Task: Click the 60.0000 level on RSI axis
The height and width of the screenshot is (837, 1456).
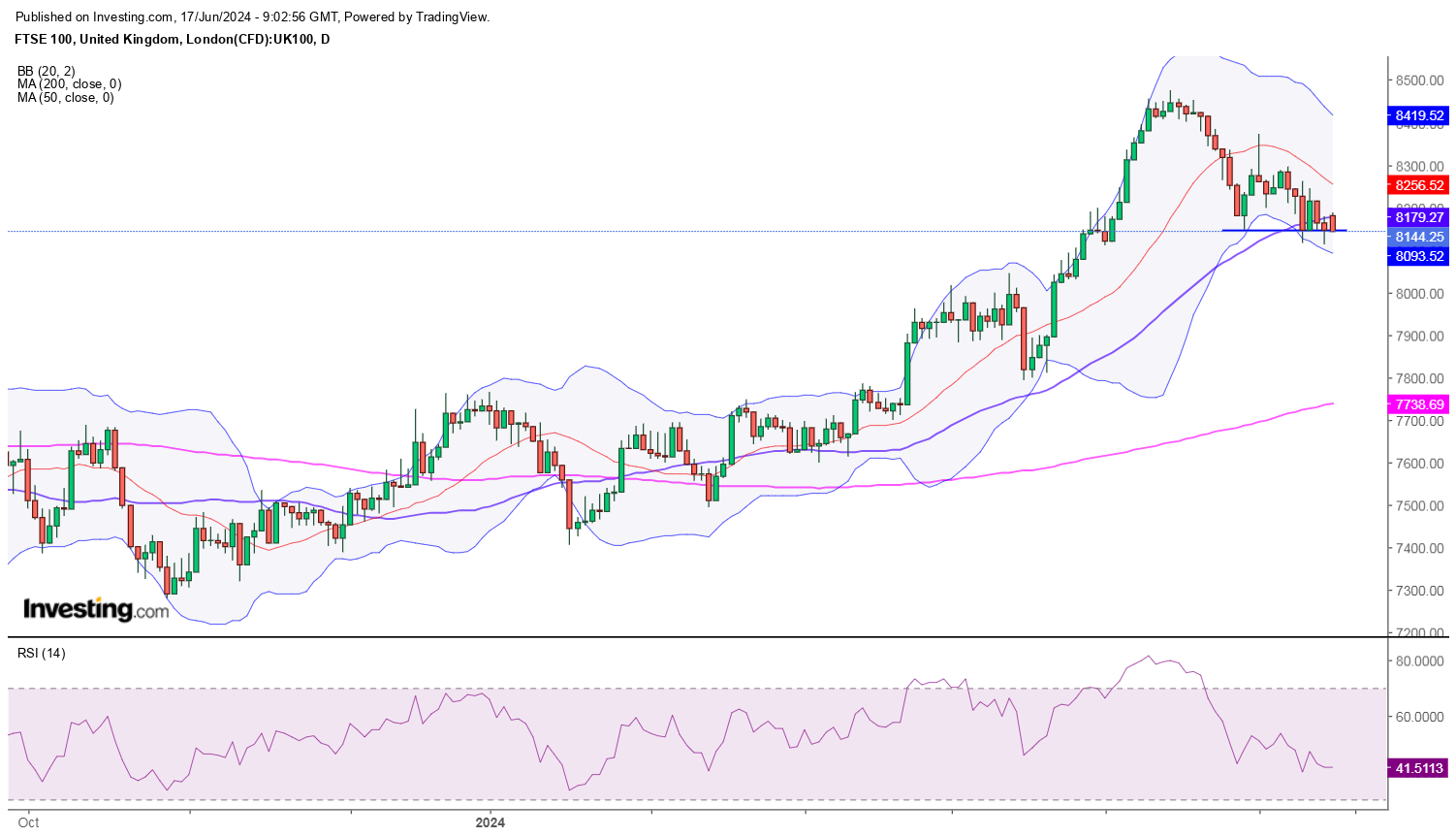Action: tap(1419, 717)
